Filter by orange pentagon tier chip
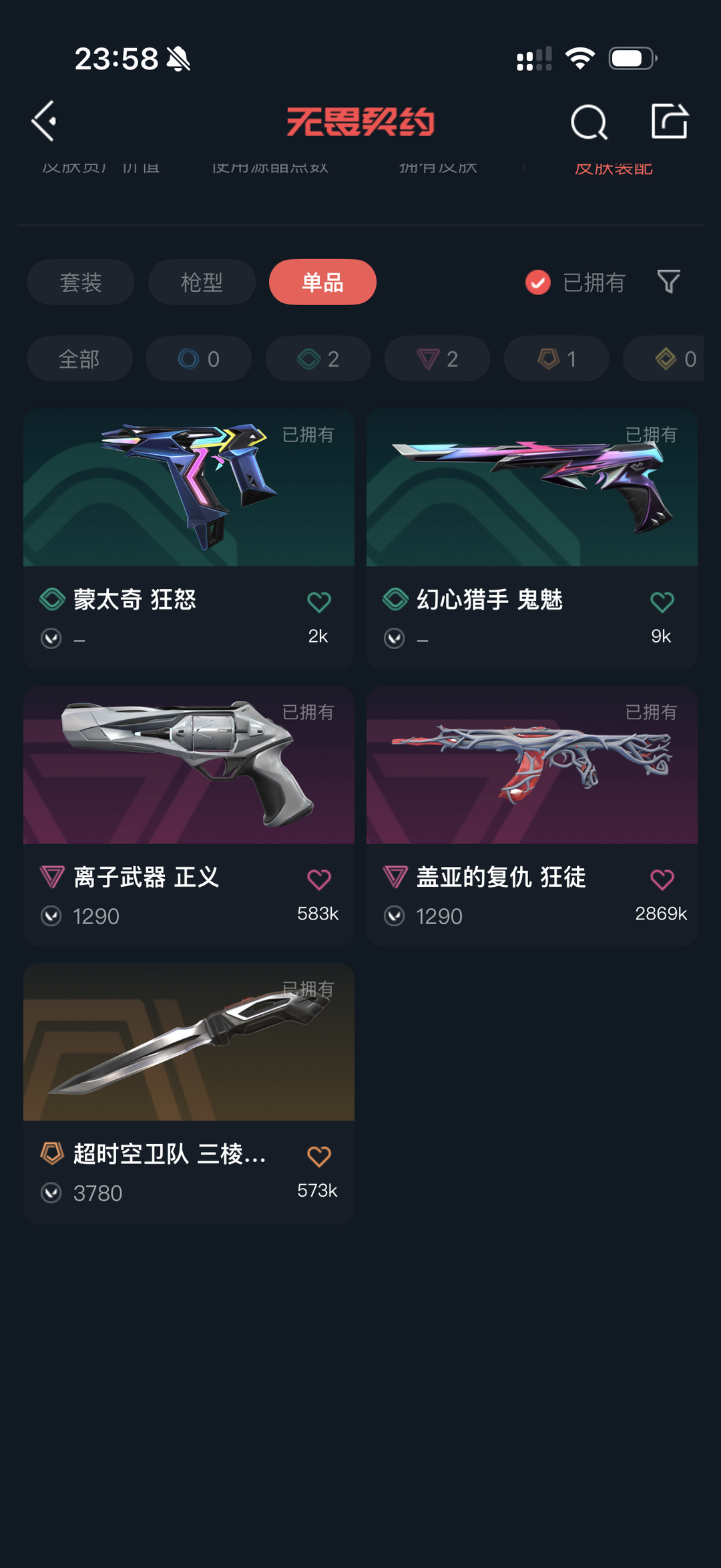 coord(557,359)
